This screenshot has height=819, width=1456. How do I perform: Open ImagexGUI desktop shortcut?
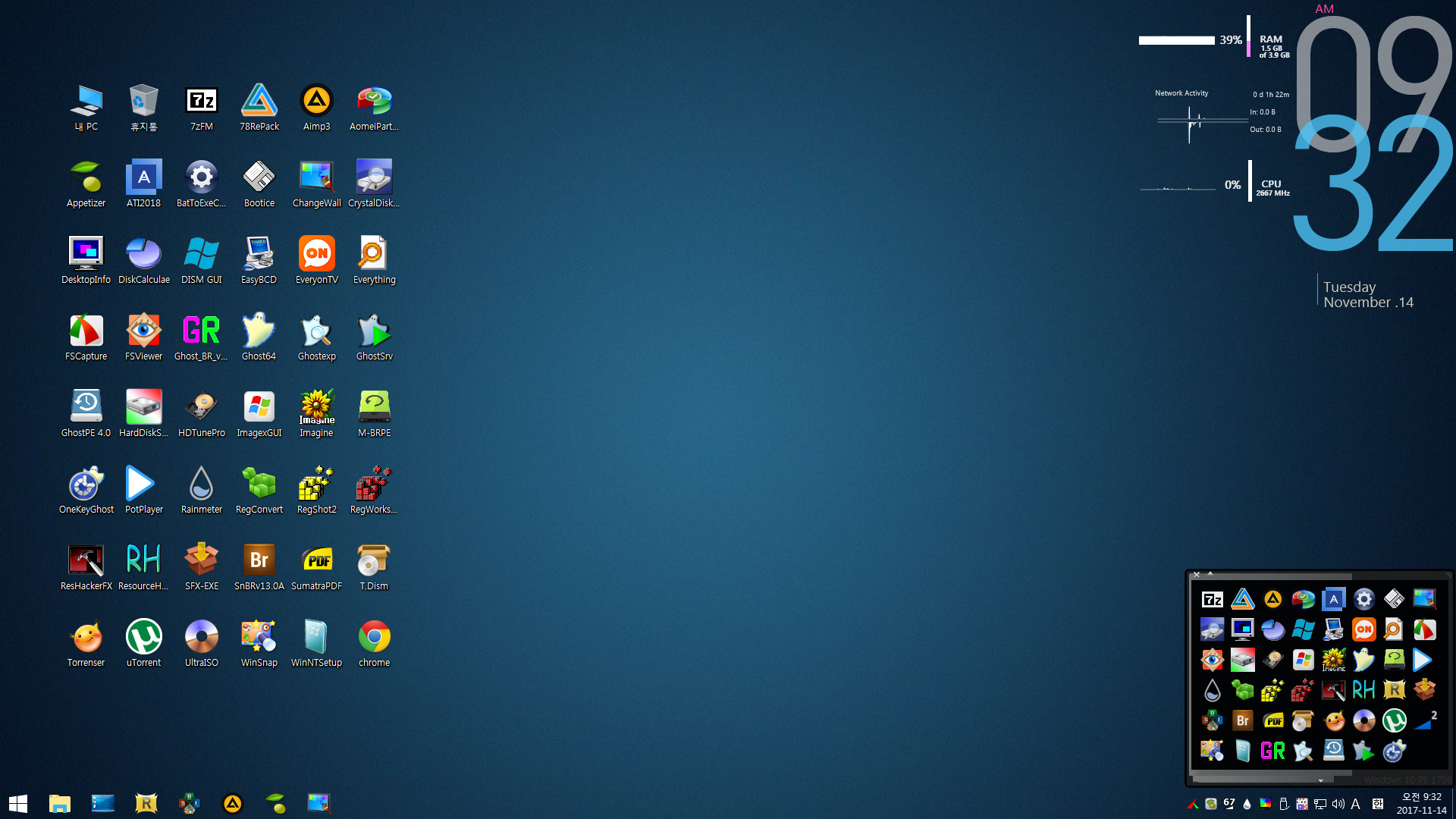pyautogui.click(x=259, y=414)
